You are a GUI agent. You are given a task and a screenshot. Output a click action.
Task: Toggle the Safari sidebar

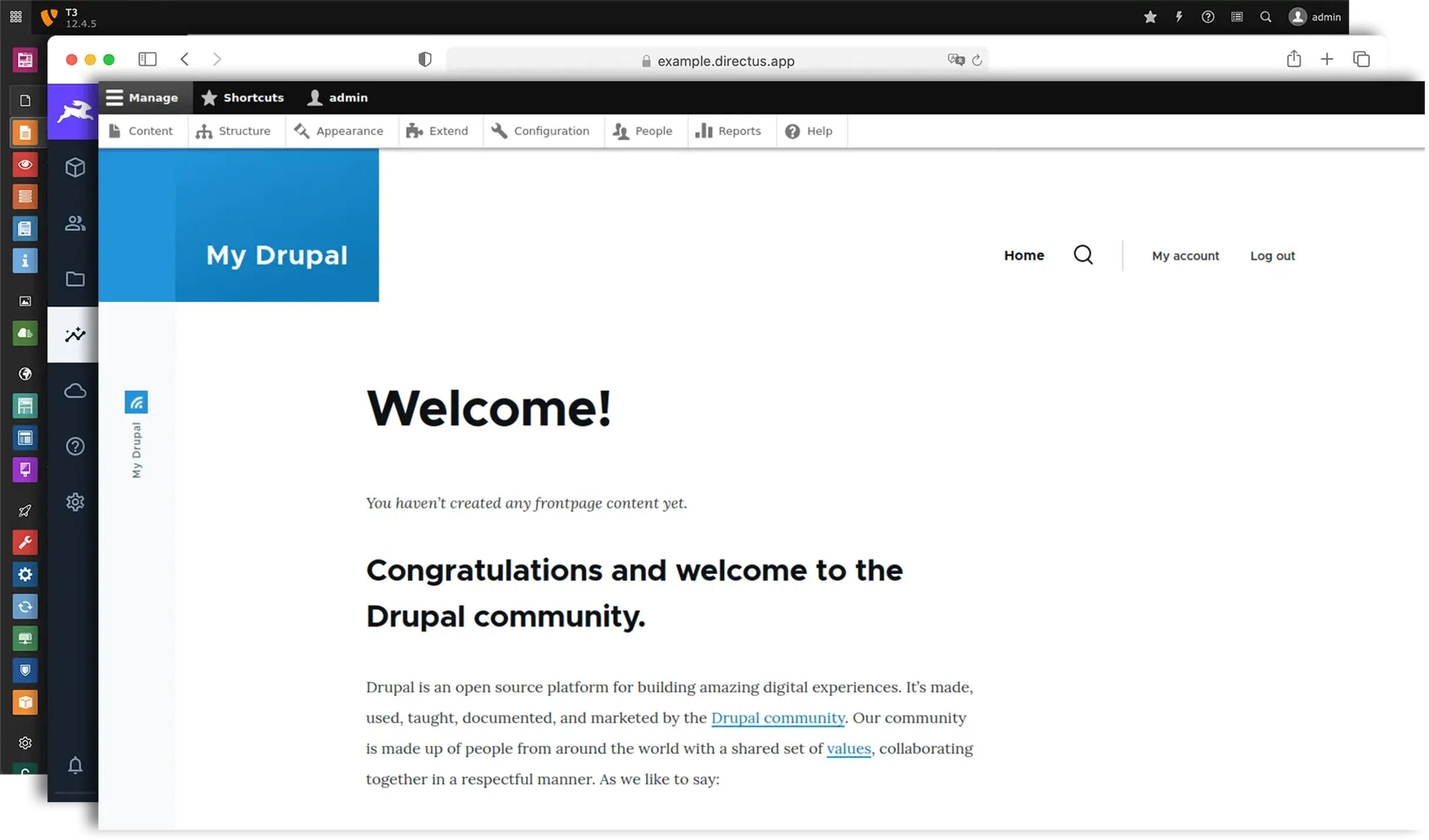(x=147, y=59)
